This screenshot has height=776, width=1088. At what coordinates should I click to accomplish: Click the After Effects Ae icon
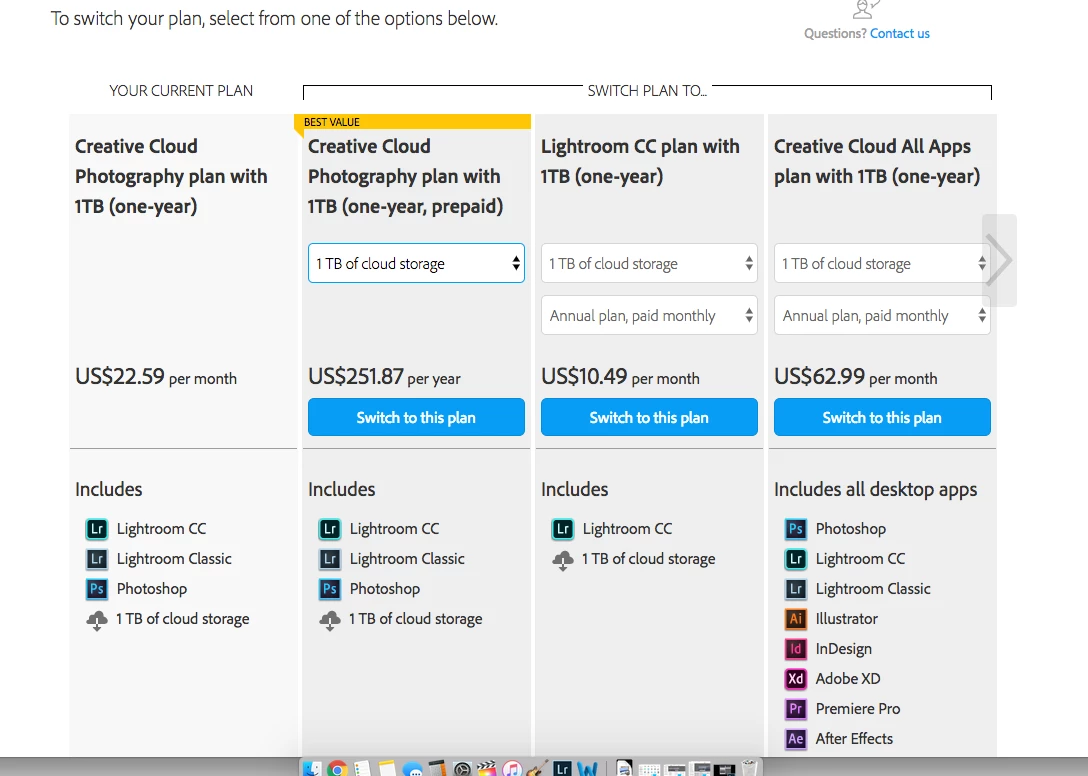point(796,738)
